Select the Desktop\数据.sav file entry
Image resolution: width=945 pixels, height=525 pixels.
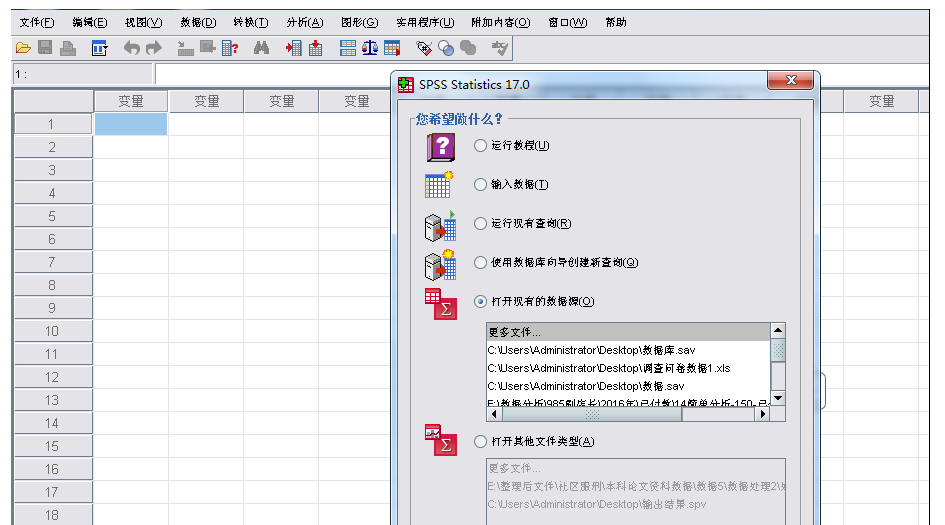[x=629, y=386]
